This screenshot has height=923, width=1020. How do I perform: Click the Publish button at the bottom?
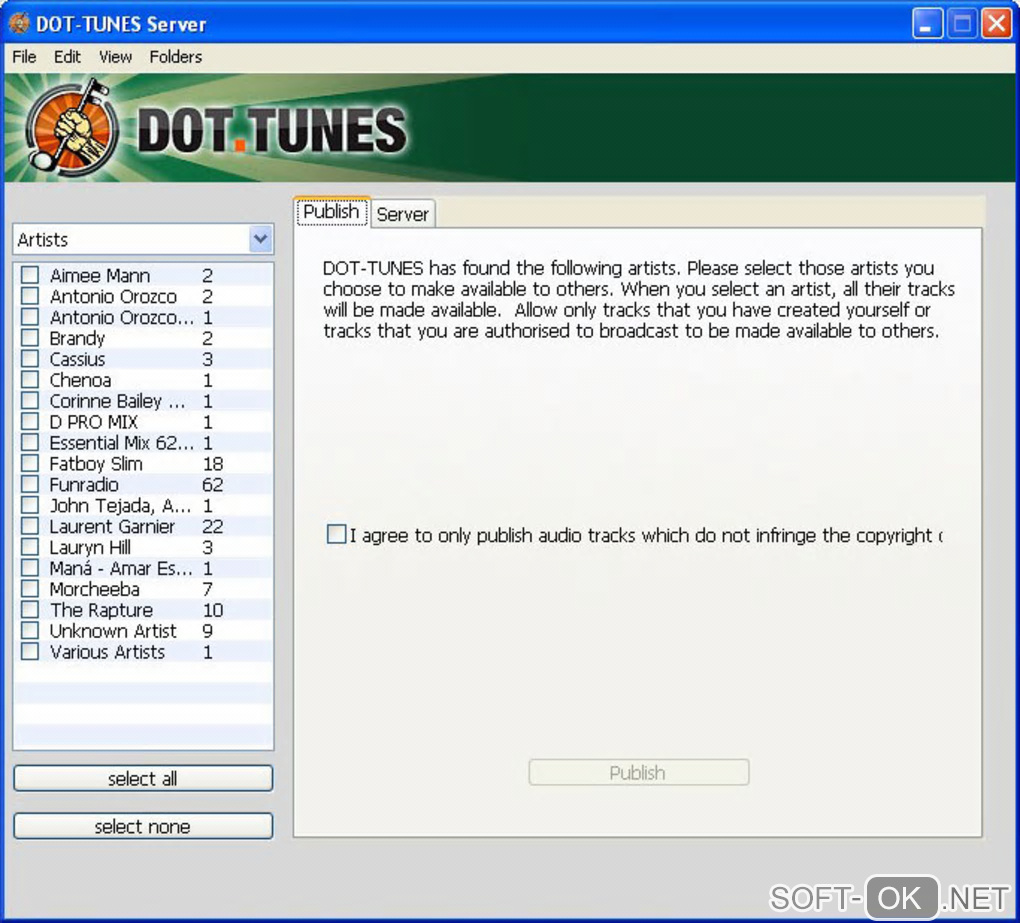tap(638, 772)
